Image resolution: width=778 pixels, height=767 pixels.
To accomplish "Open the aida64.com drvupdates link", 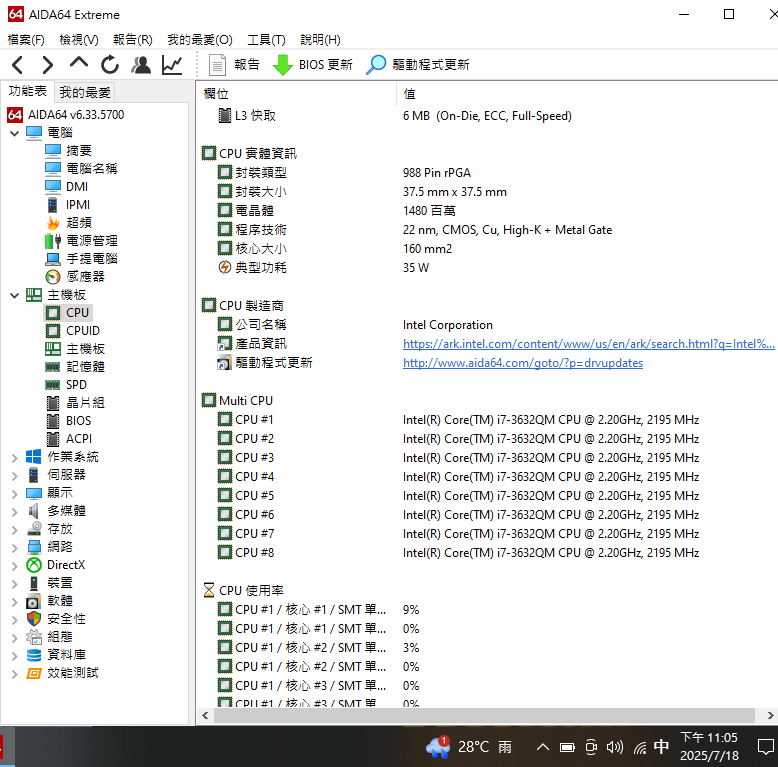I will pyautogui.click(x=522, y=363).
